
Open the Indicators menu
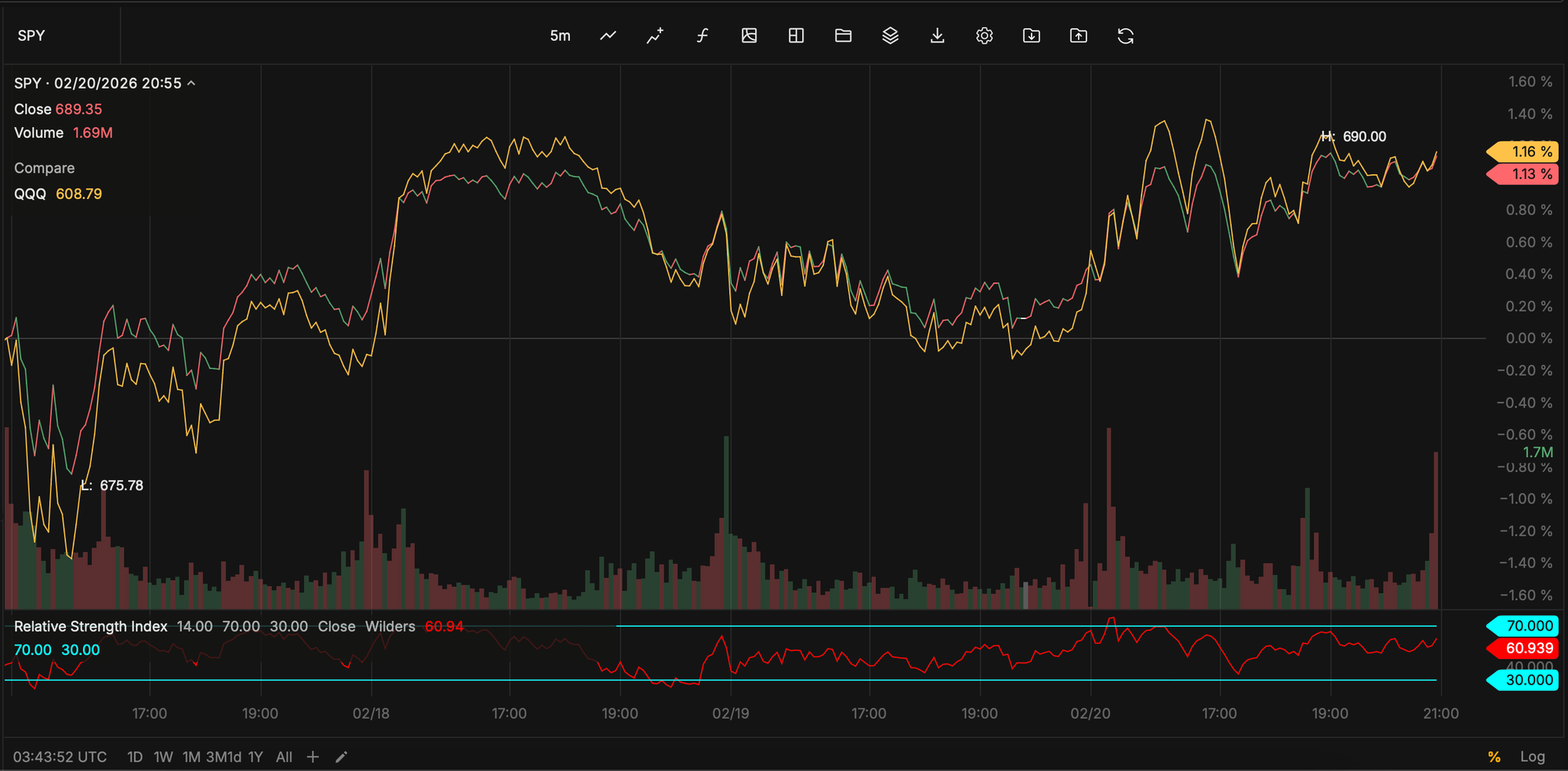pos(702,35)
